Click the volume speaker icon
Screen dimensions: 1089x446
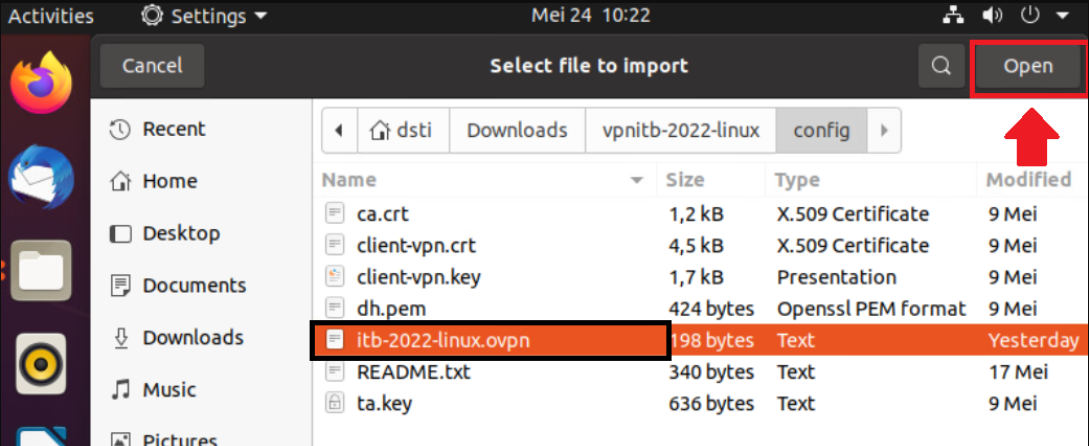[992, 16]
